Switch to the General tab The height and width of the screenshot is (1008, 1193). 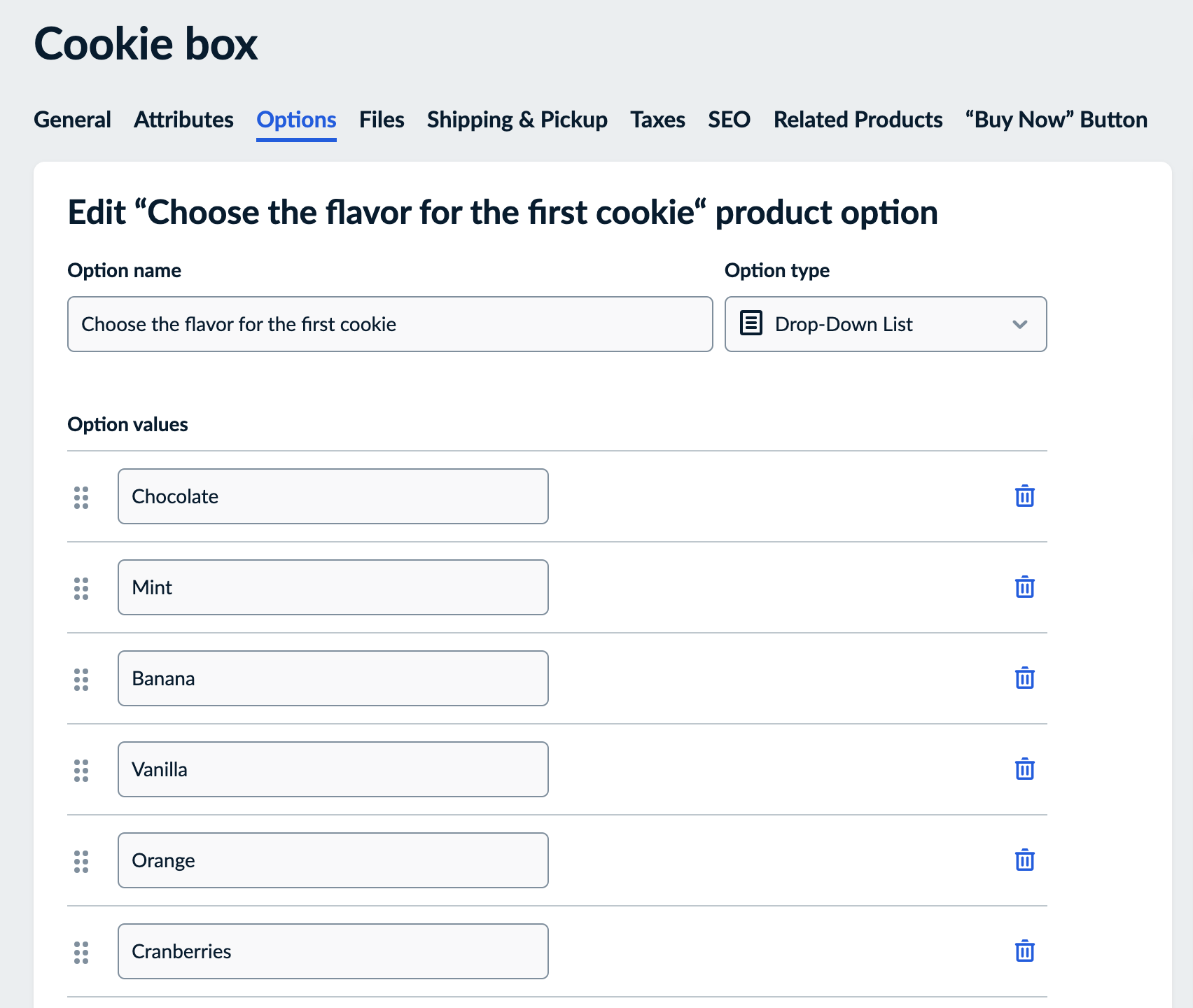coord(72,120)
